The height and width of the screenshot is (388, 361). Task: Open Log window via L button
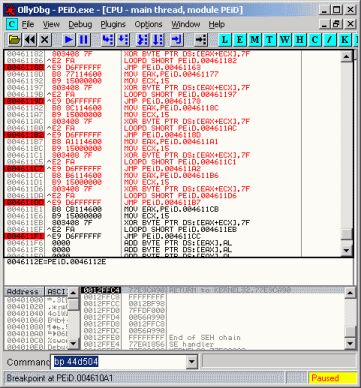pyautogui.click(x=225, y=40)
